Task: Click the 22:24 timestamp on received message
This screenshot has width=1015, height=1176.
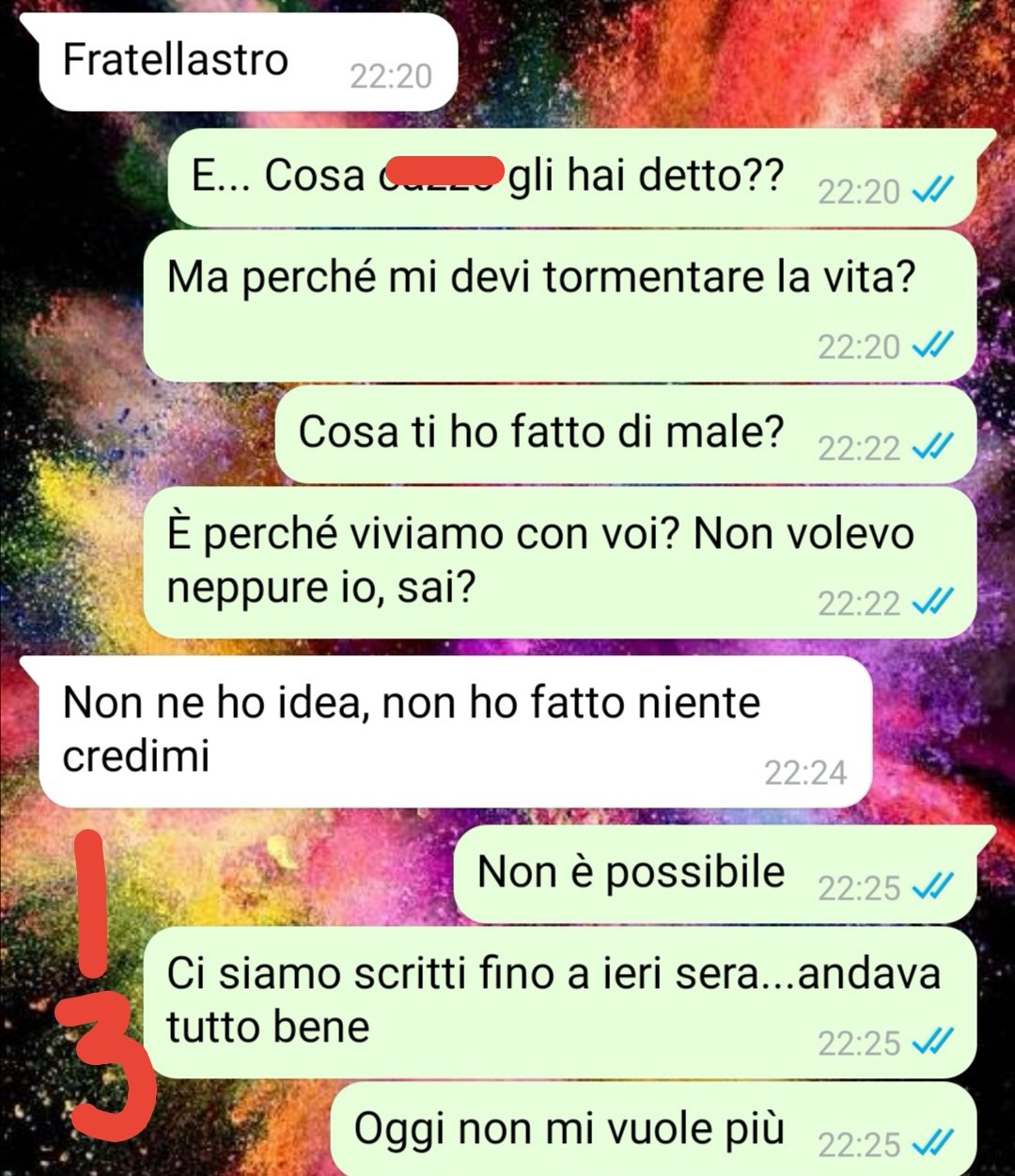Action: click(805, 773)
